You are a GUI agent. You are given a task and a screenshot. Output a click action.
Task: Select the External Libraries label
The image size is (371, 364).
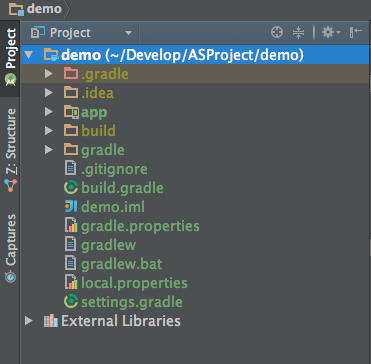pyautogui.click(x=121, y=321)
